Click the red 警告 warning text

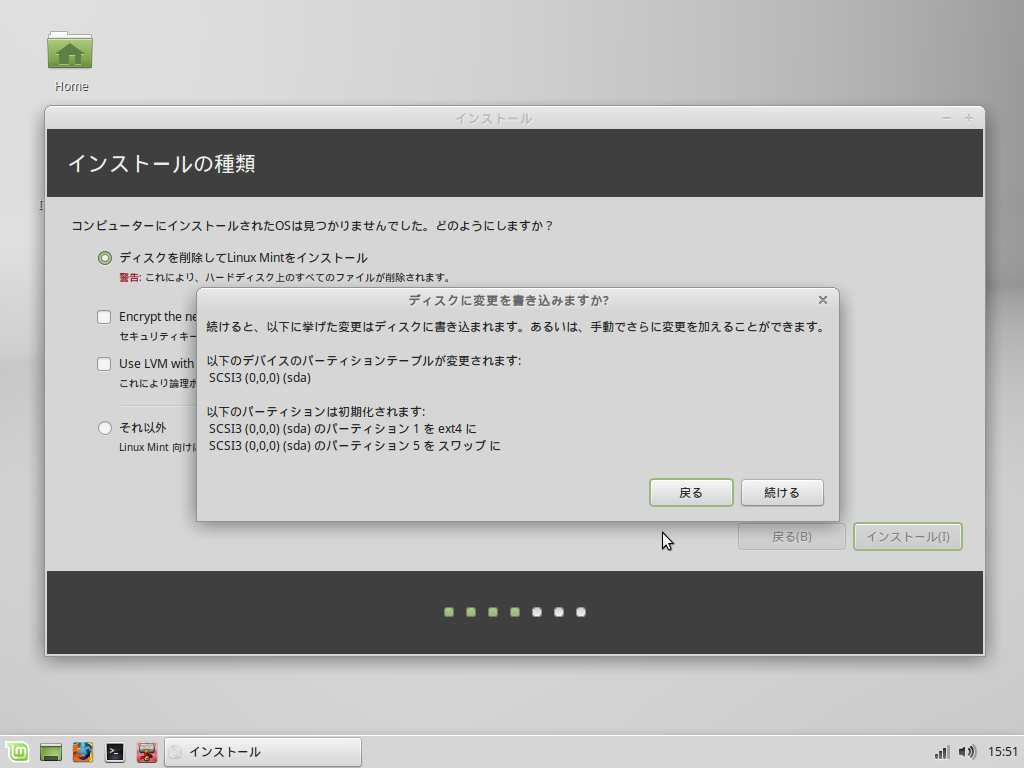pyautogui.click(x=130, y=278)
